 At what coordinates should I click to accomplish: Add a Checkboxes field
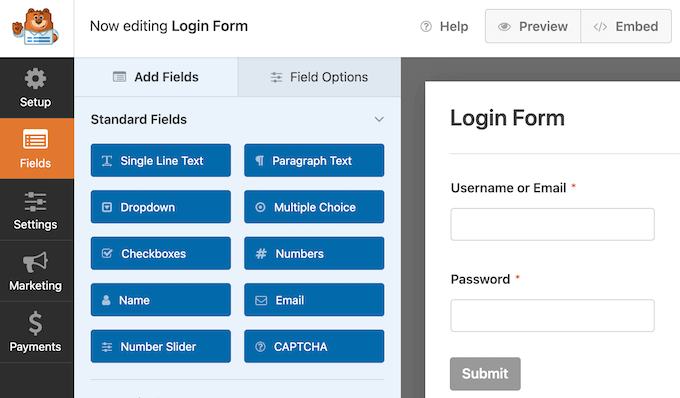[x=160, y=253]
